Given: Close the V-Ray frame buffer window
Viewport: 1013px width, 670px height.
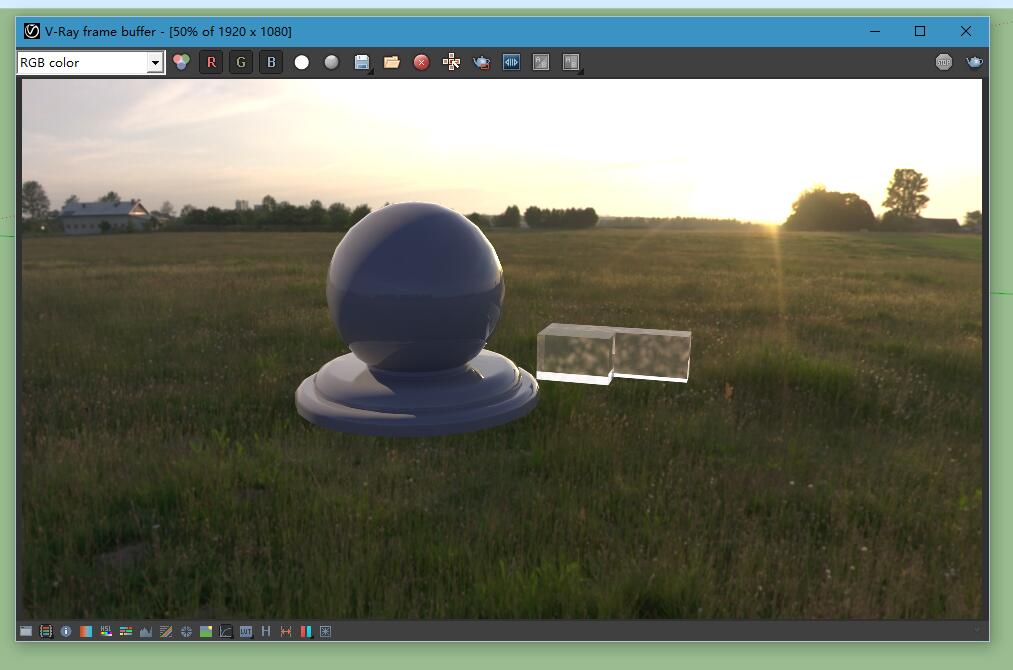Looking at the screenshot, I should pos(966,31).
